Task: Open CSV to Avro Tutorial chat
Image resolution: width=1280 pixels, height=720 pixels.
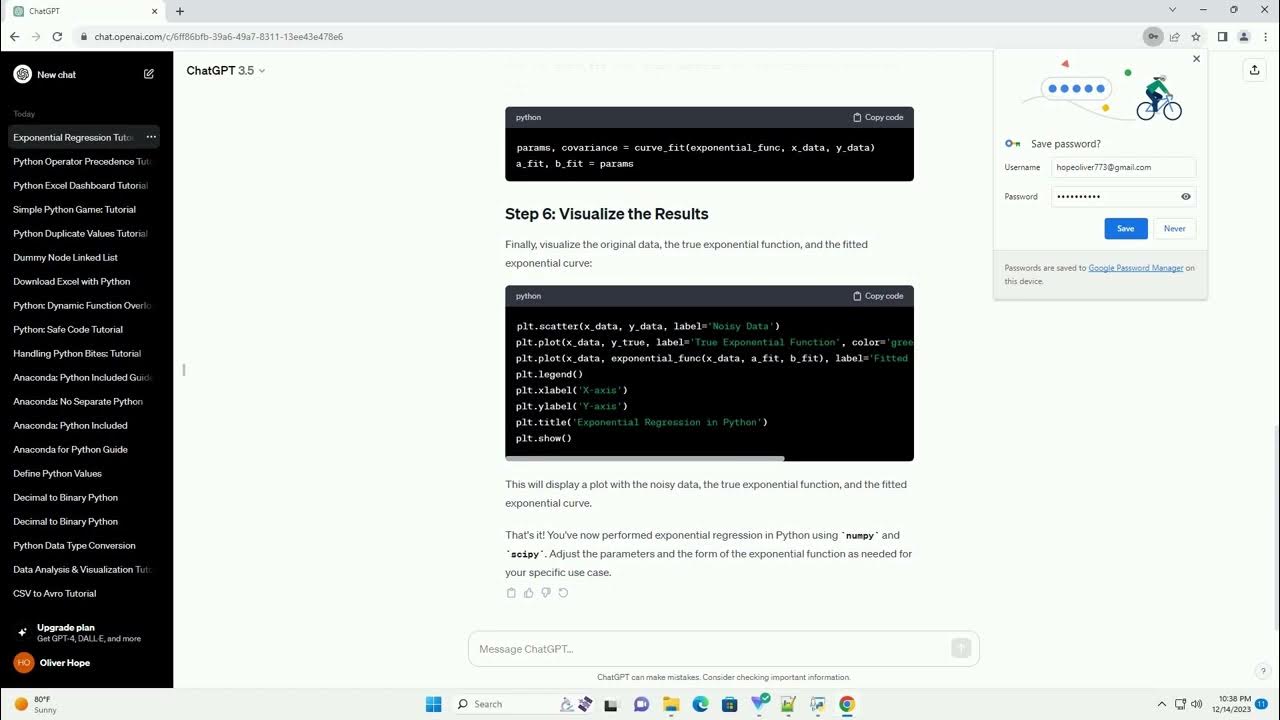Action: pos(82,593)
